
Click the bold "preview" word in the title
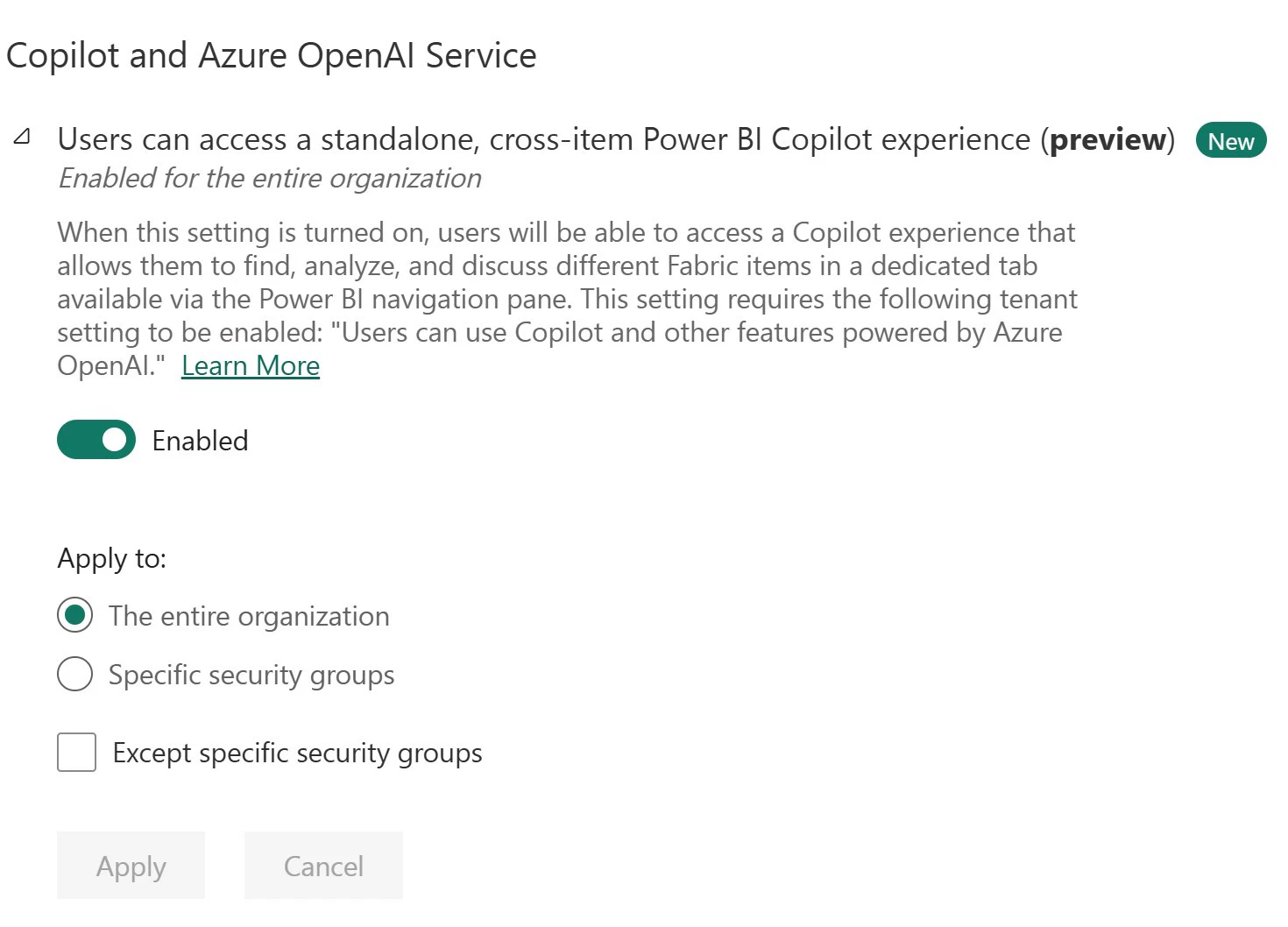(x=1108, y=140)
